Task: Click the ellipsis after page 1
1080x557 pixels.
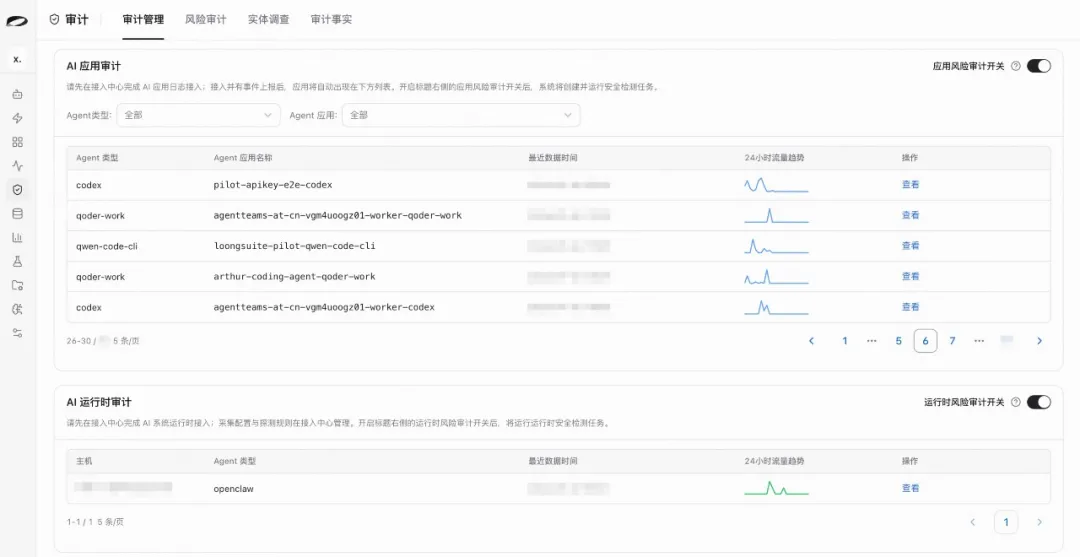Action: [x=871, y=341]
